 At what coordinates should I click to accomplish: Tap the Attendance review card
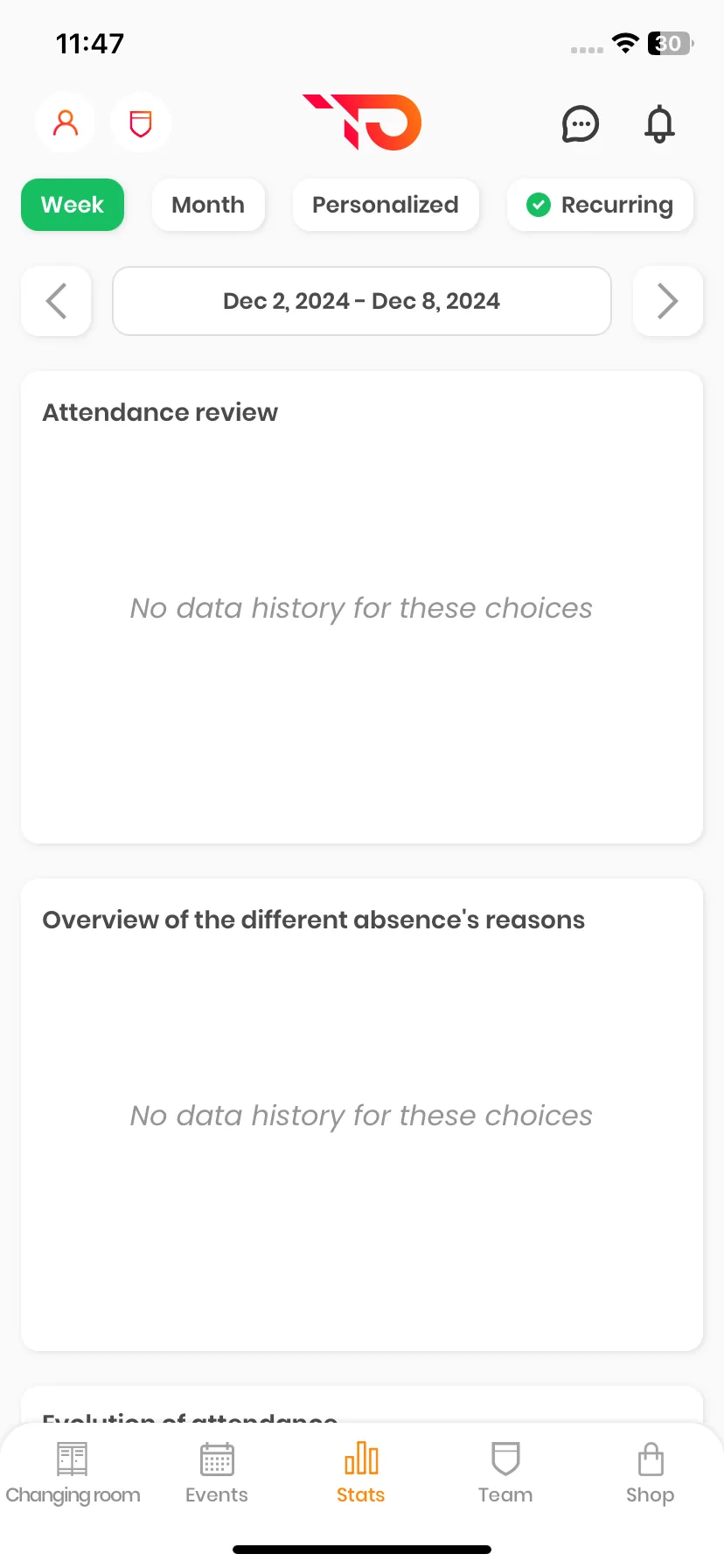pos(362,607)
